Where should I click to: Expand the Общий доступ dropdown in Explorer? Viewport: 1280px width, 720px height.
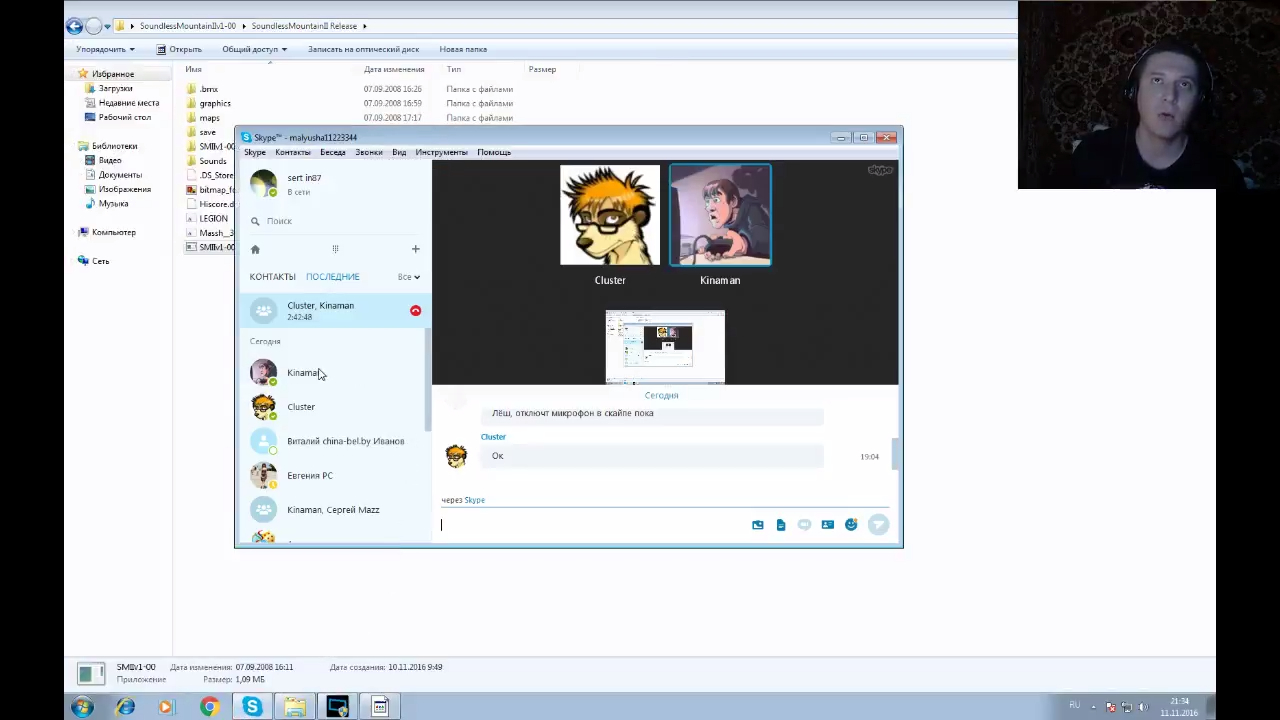(x=254, y=49)
